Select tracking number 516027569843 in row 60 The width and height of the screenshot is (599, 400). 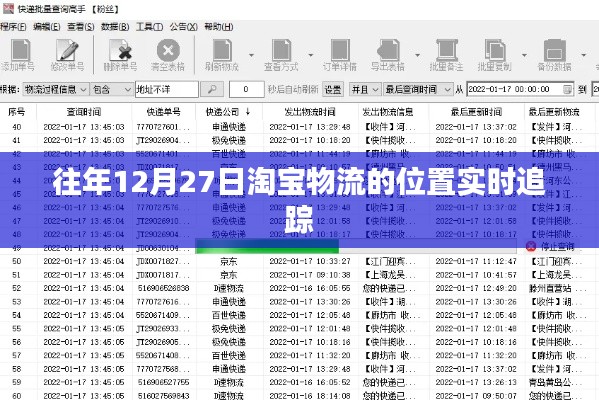point(164,395)
